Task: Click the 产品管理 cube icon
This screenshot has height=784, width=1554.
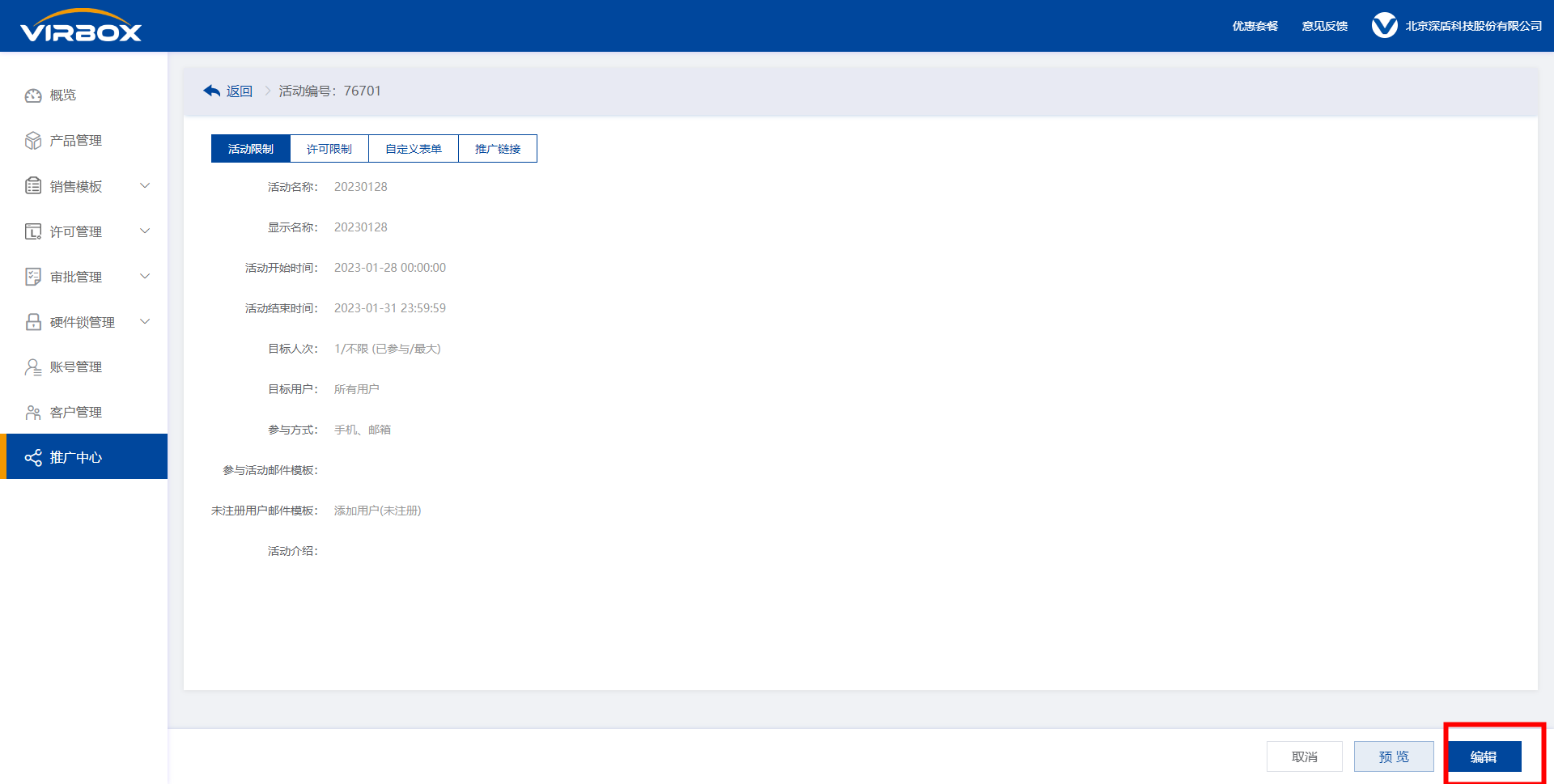Action: (33, 141)
